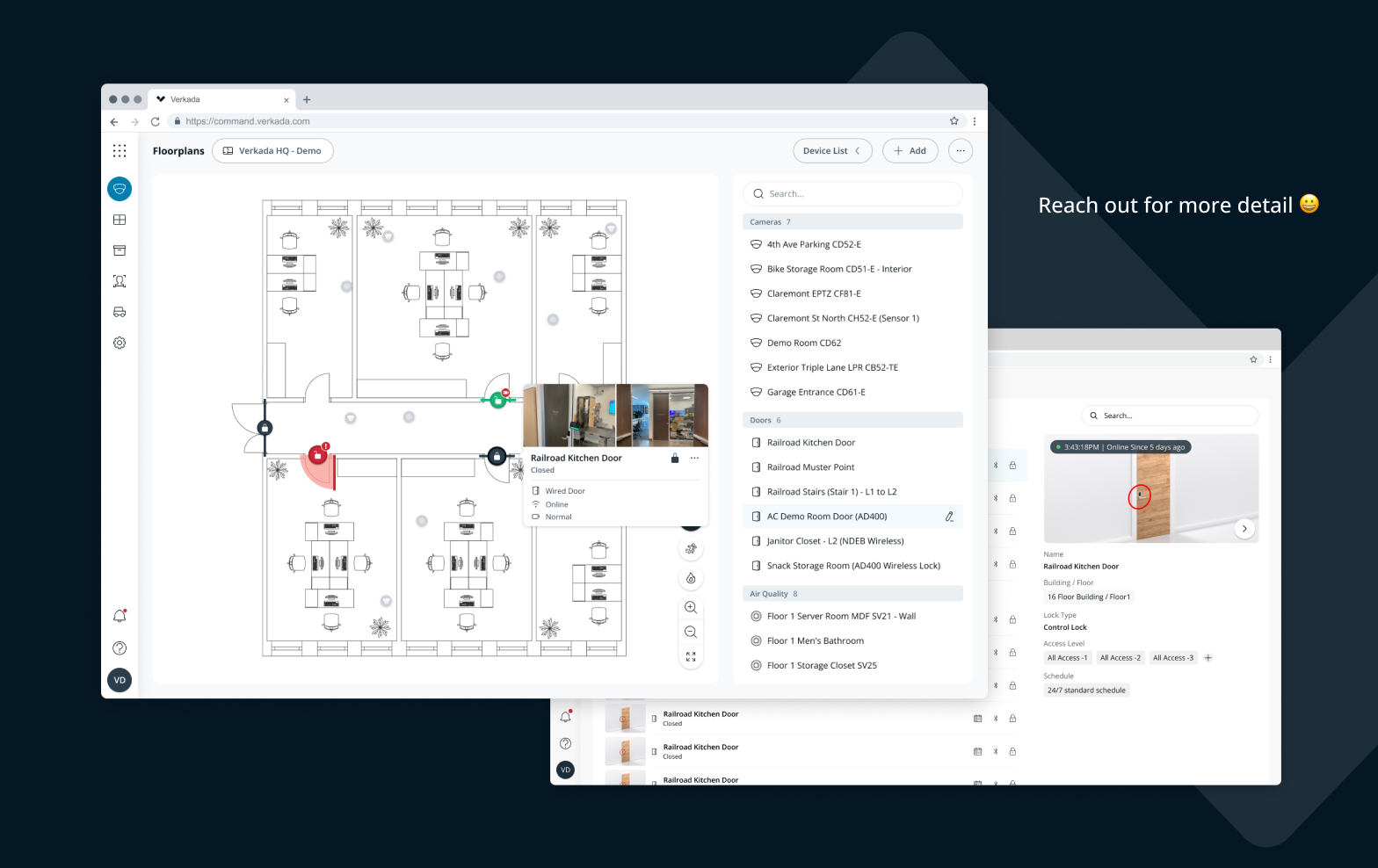The image size is (1378, 868).
Task: Edit AC Demo Room Door with pencil icon
Action: [x=949, y=517]
